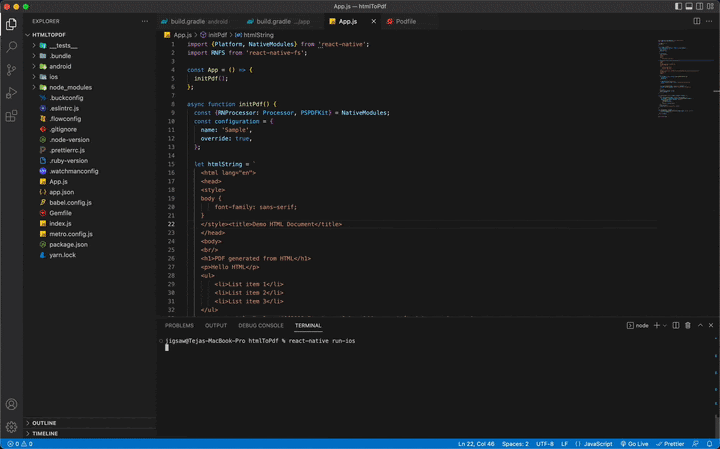
Task: Open the new terminal launch profile dropdown
Action: (664, 325)
